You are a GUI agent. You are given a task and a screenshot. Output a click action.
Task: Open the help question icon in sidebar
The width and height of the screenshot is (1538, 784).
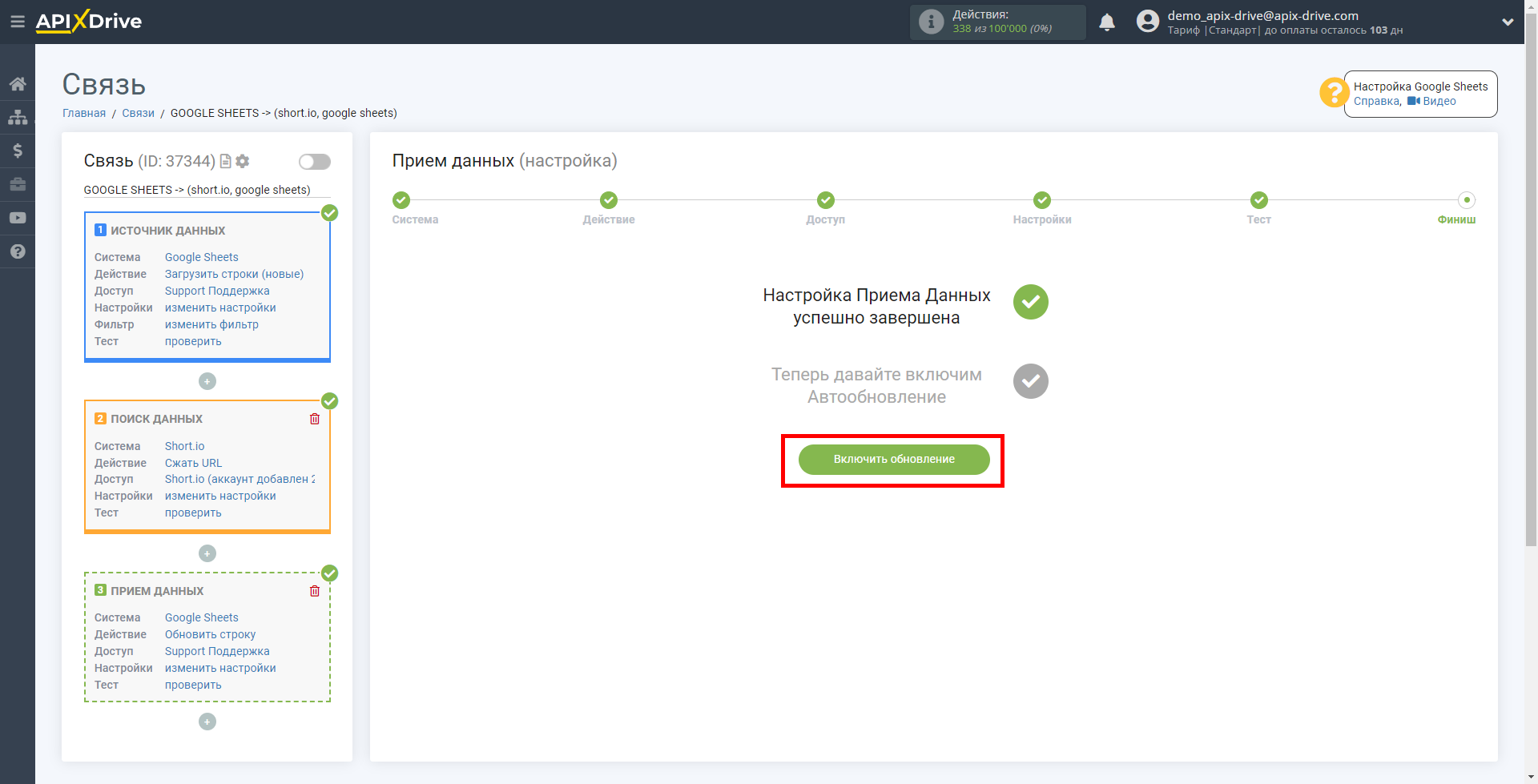pos(18,251)
